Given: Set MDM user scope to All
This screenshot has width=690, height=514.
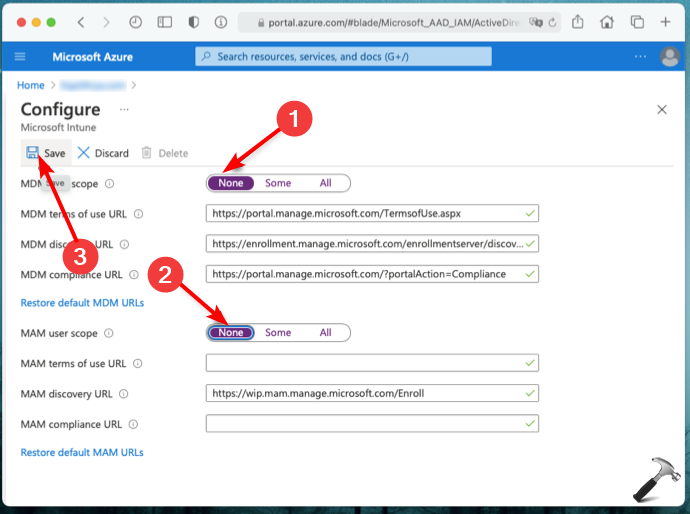Looking at the screenshot, I should [326, 183].
